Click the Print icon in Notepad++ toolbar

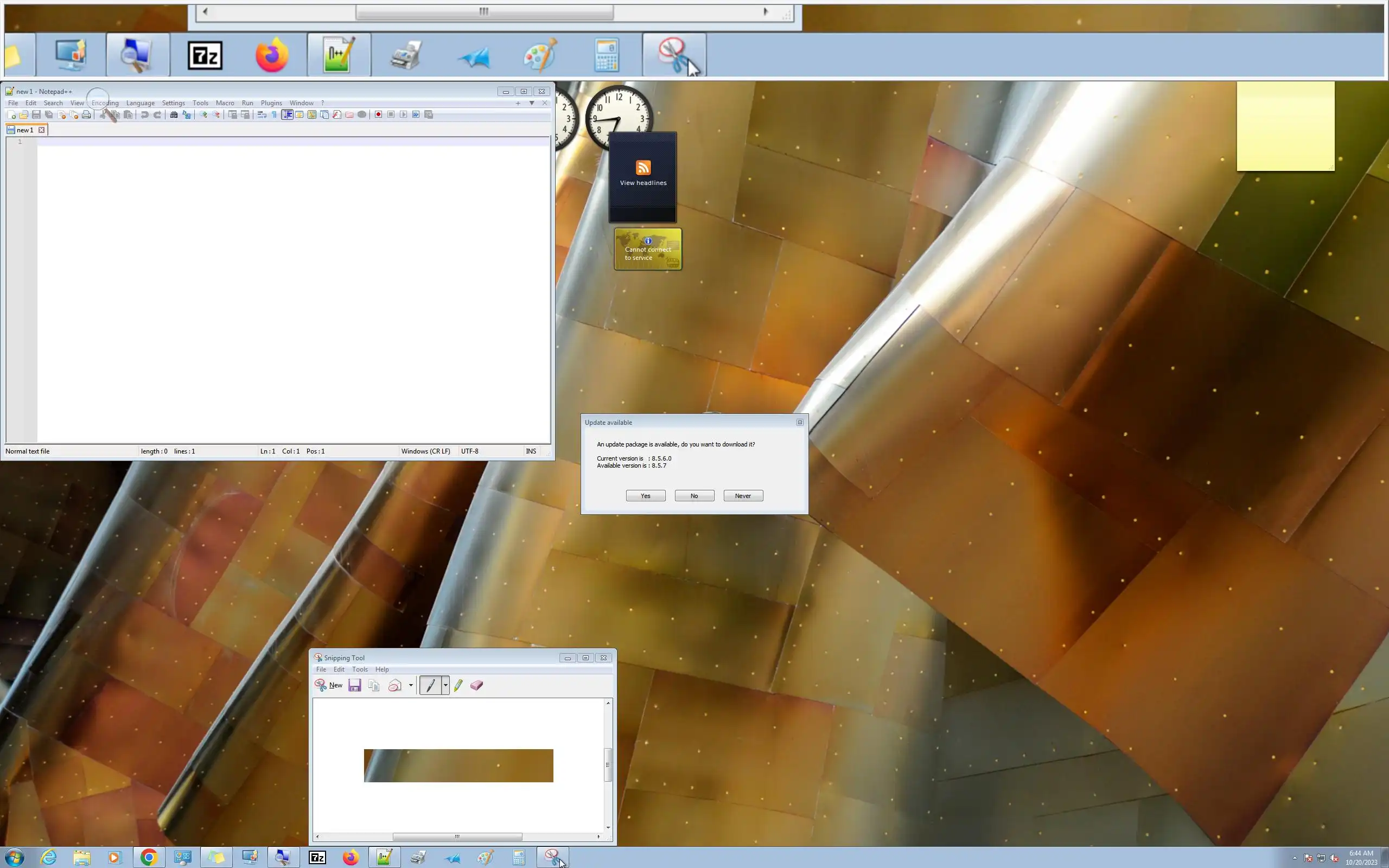(x=86, y=115)
